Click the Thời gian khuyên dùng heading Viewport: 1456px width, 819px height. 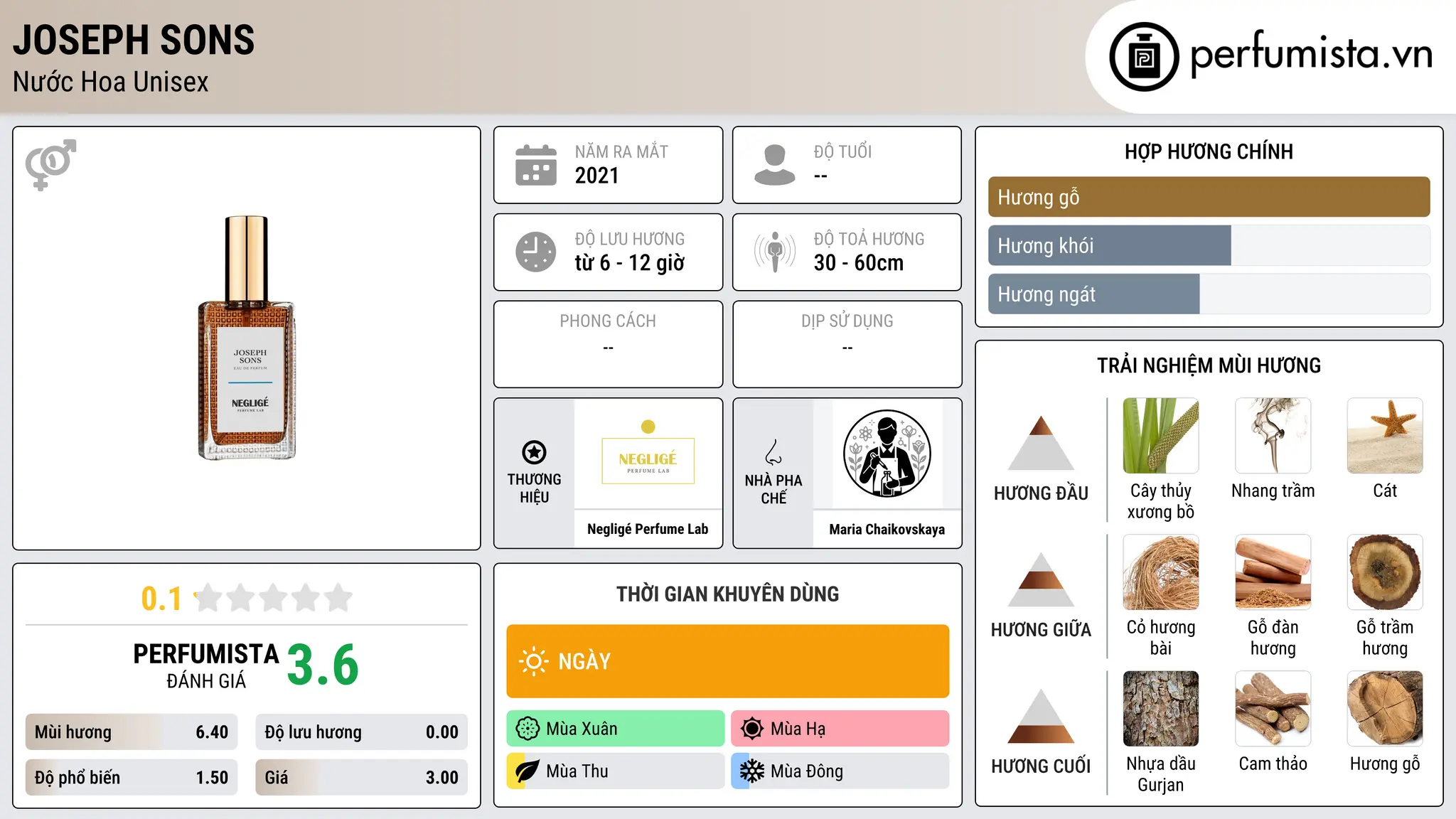727,594
